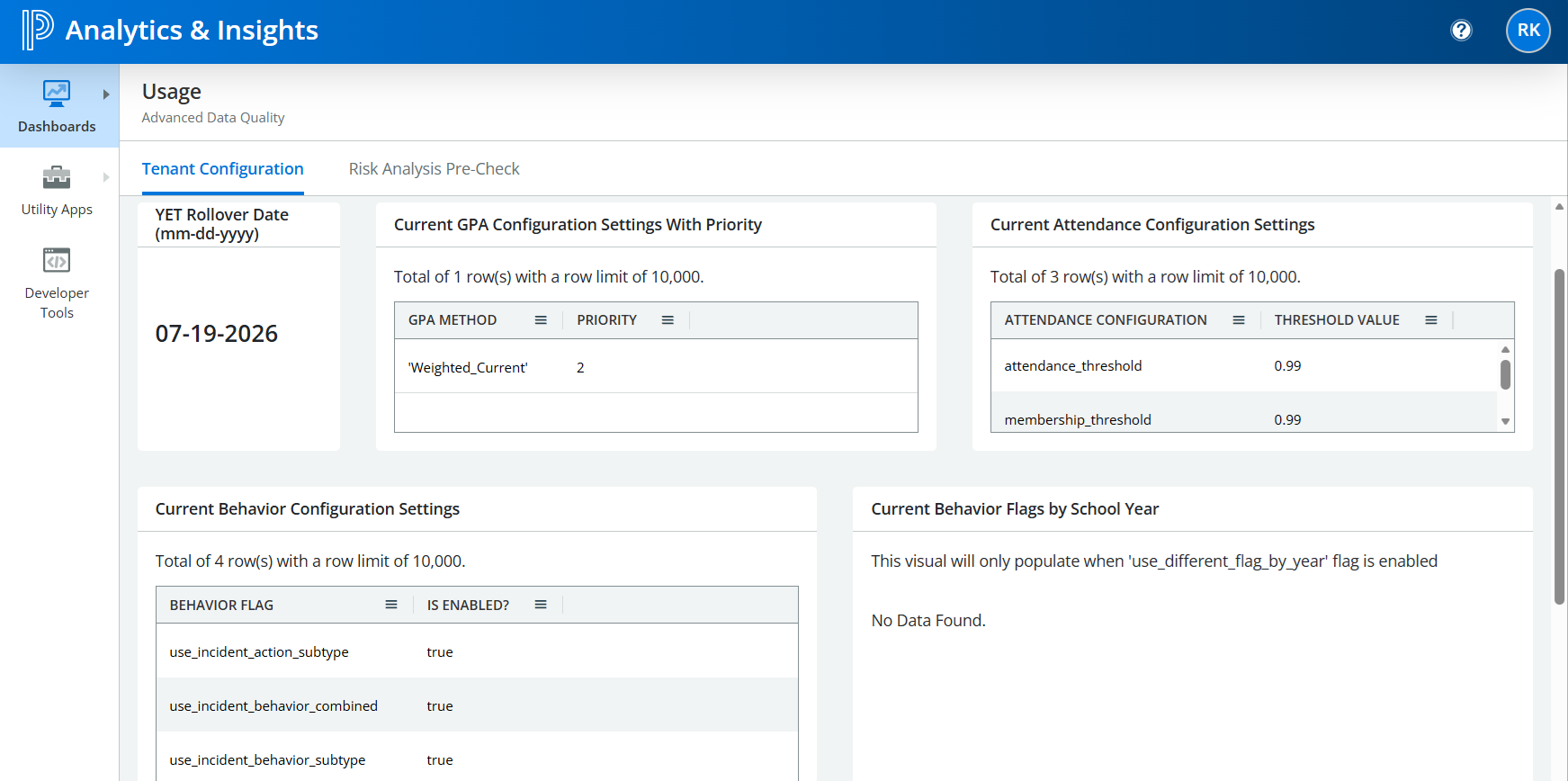Open the RK user profile avatar

click(1528, 31)
